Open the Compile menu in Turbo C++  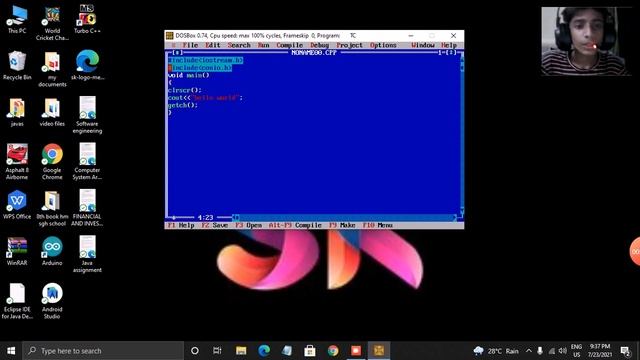tap(289, 45)
